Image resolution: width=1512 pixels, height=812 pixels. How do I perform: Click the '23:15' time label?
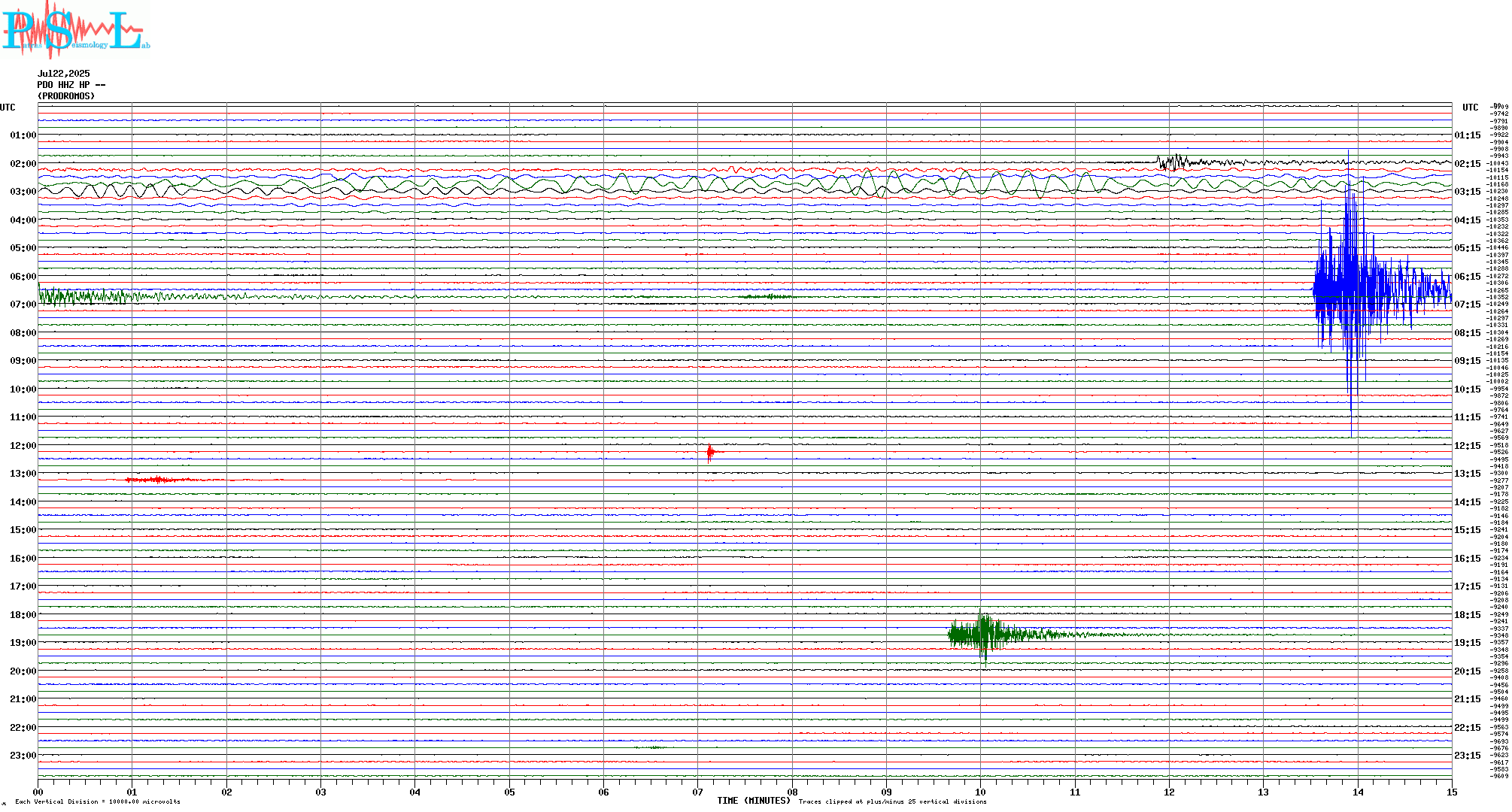[1468, 756]
